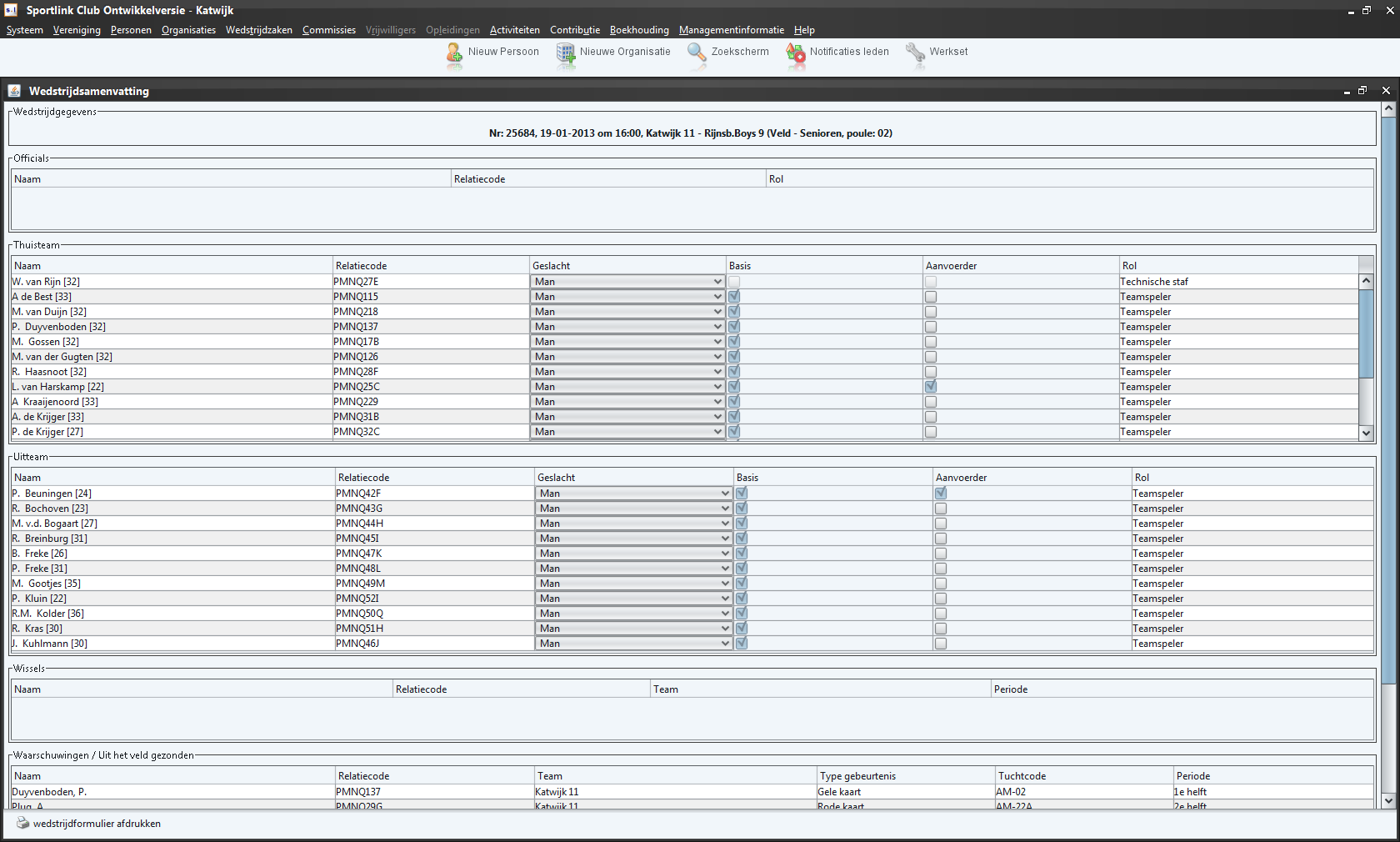Click the Nieuwe Organisatie icon
This screenshot has width=1400, height=842.
click(x=566, y=53)
